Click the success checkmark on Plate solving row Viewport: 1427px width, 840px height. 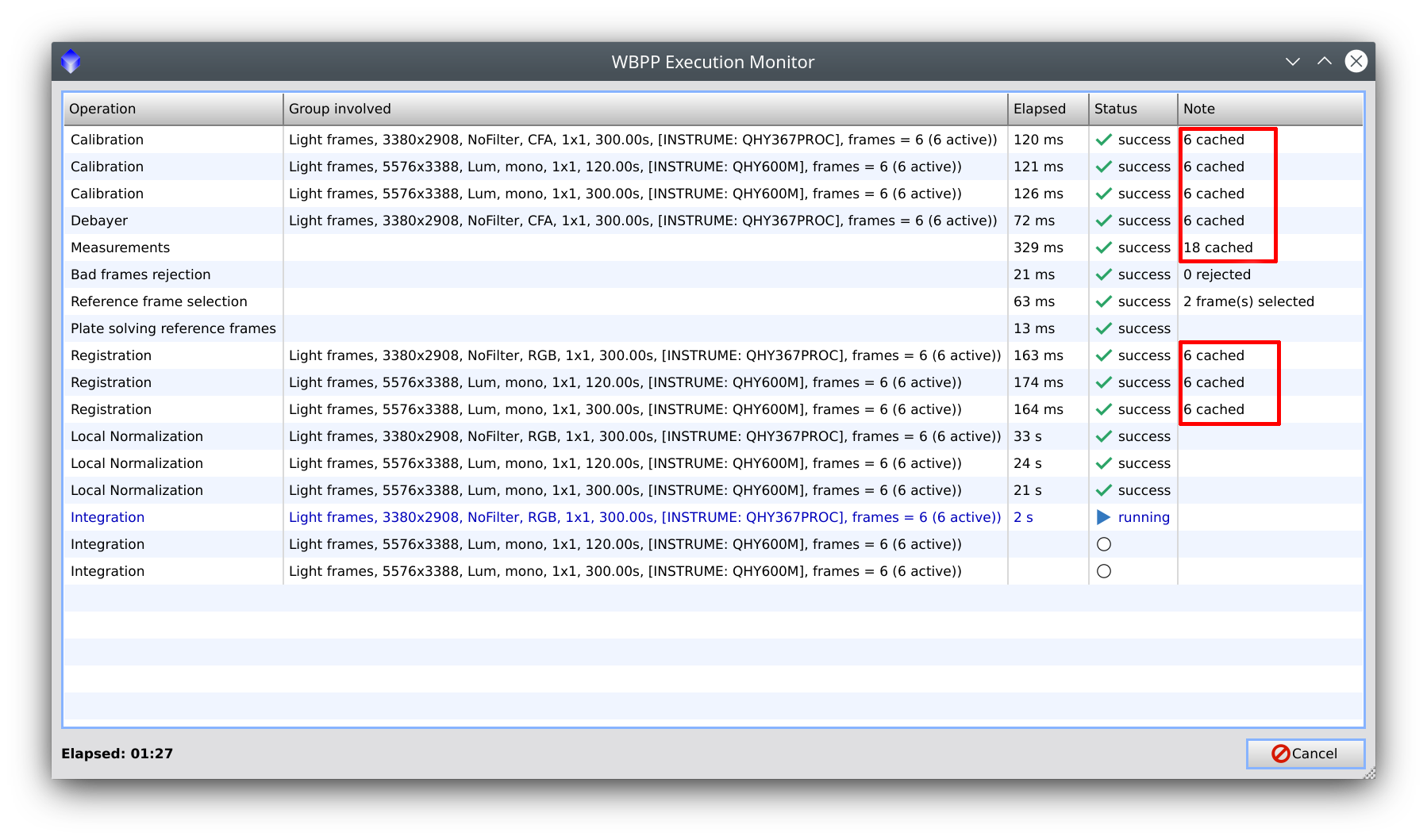[x=1104, y=328]
